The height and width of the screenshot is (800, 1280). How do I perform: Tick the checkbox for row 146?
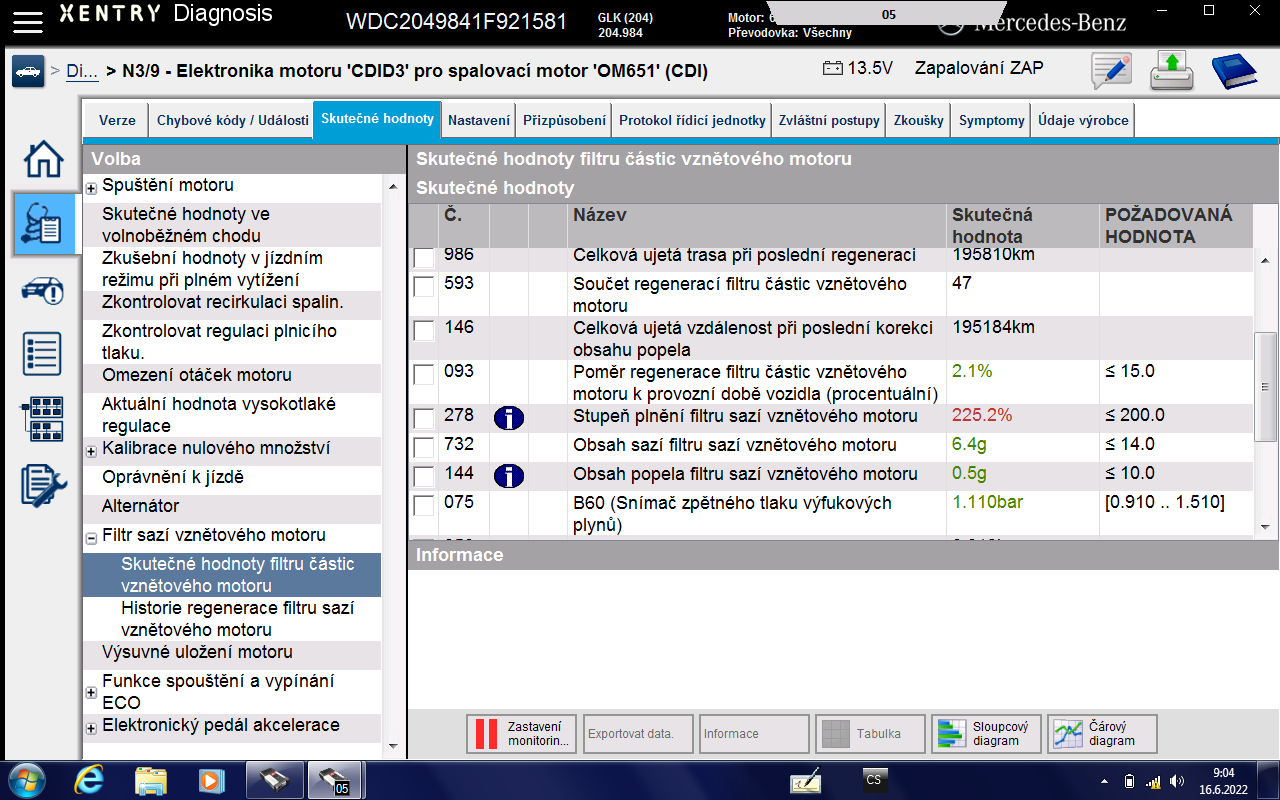coord(424,330)
